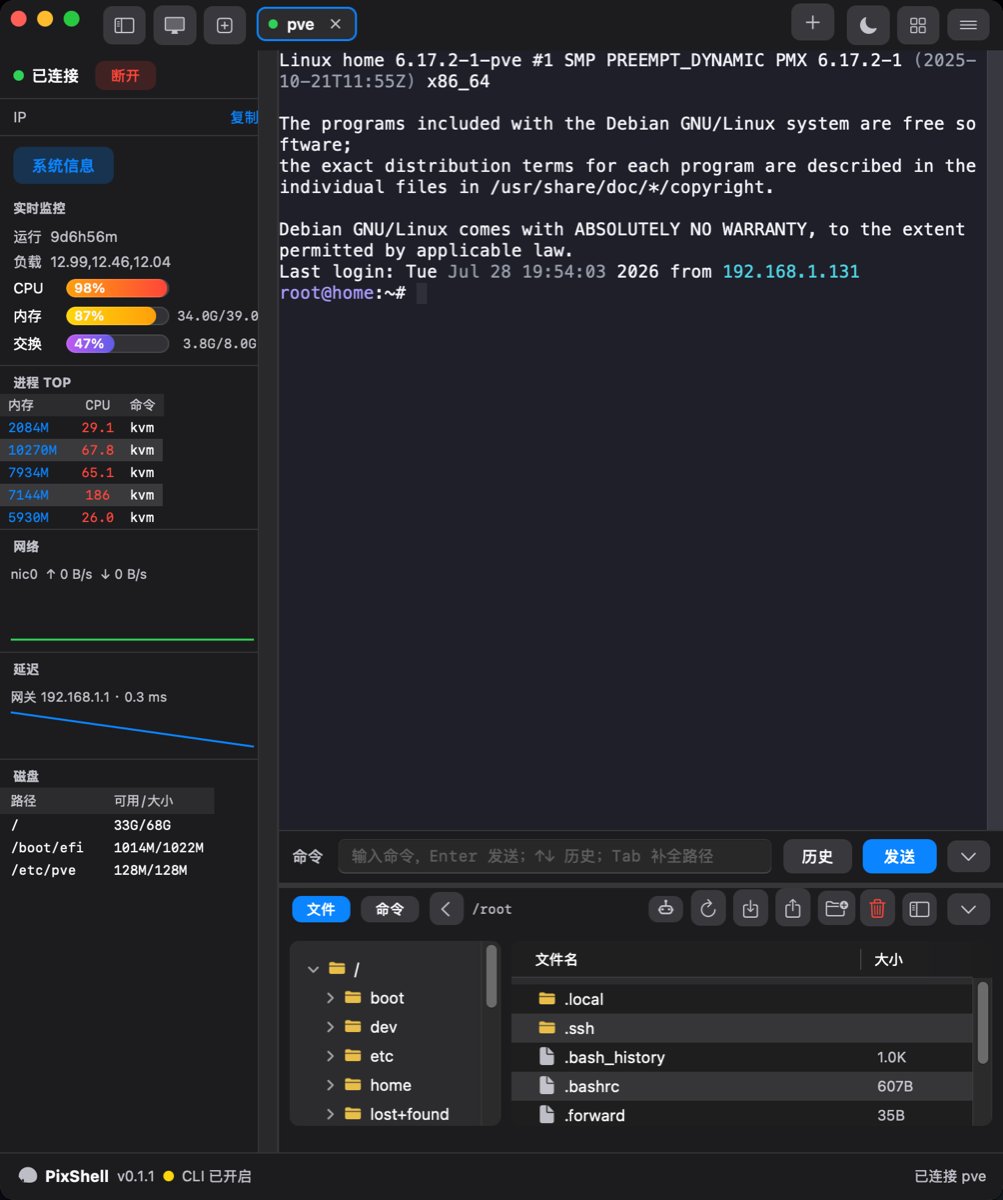Viewport: 1003px width, 1200px height.
Task: Refresh the file list
Action: click(x=708, y=909)
